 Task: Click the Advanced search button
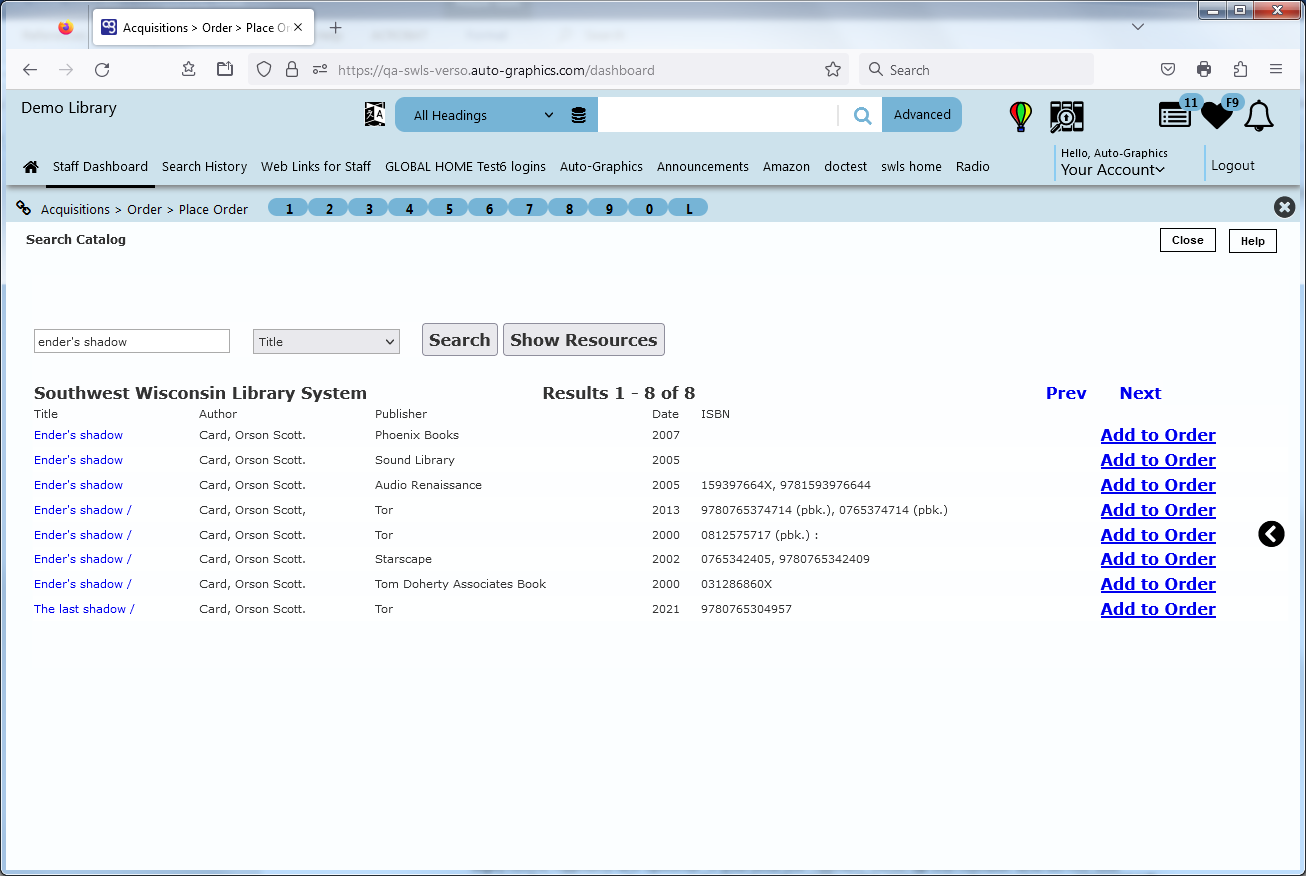(x=922, y=115)
